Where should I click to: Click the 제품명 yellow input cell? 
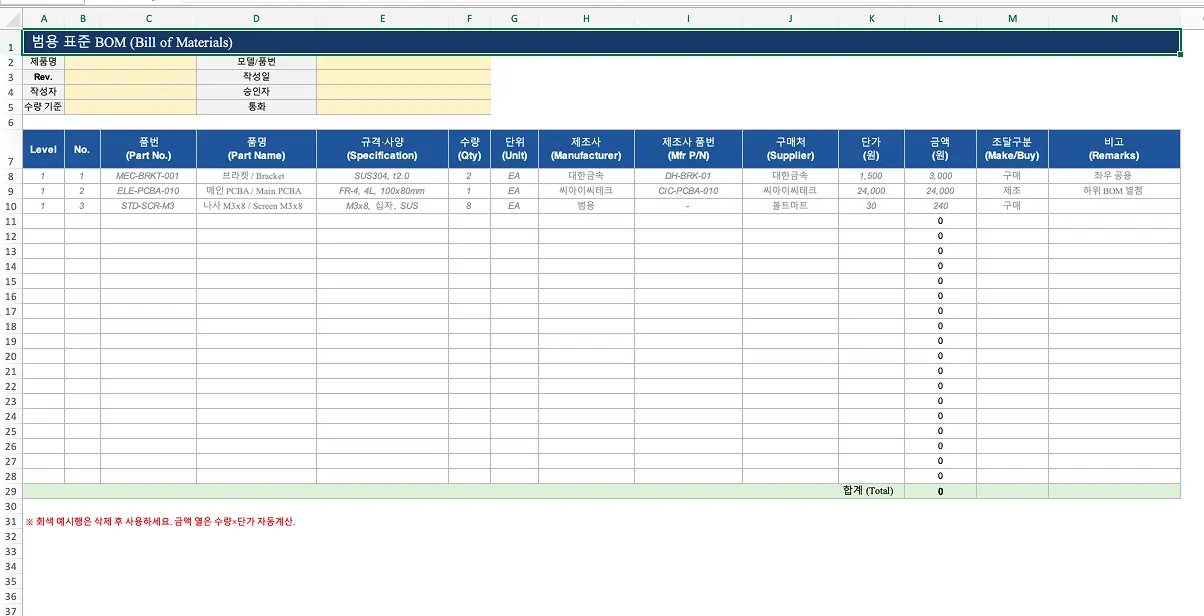click(x=130, y=62)
